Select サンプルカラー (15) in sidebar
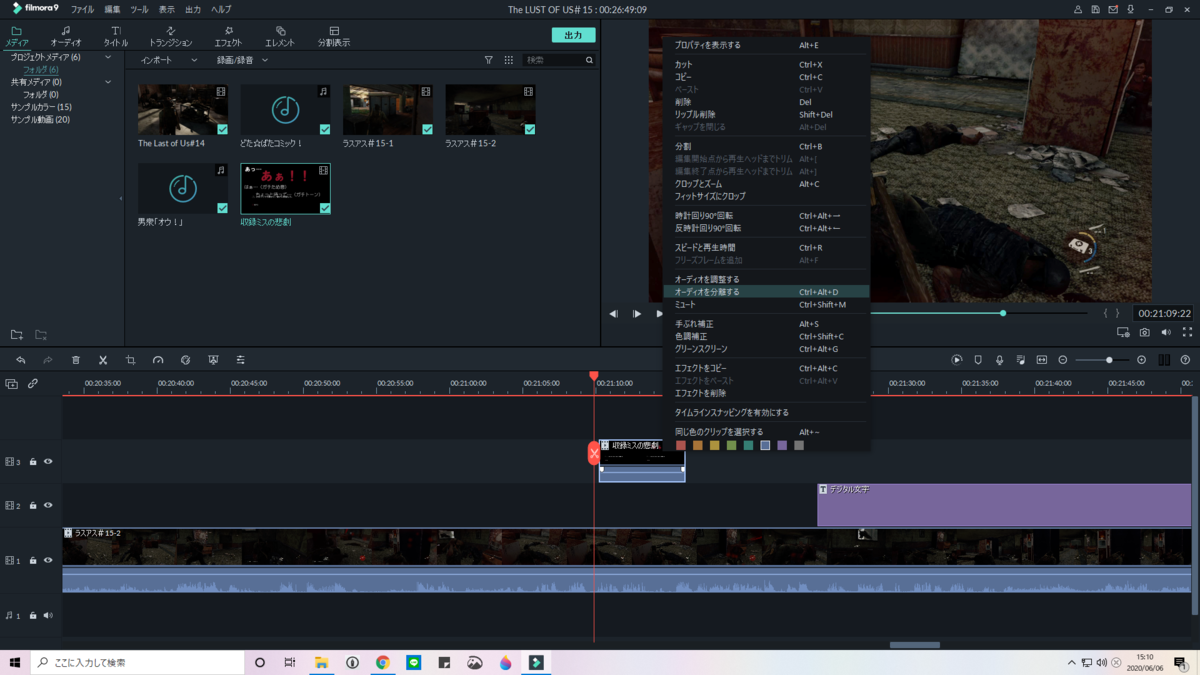Image resolution: width=1200 pixels, height=675 pixels. pyautogui.click(x=41, y=107)
